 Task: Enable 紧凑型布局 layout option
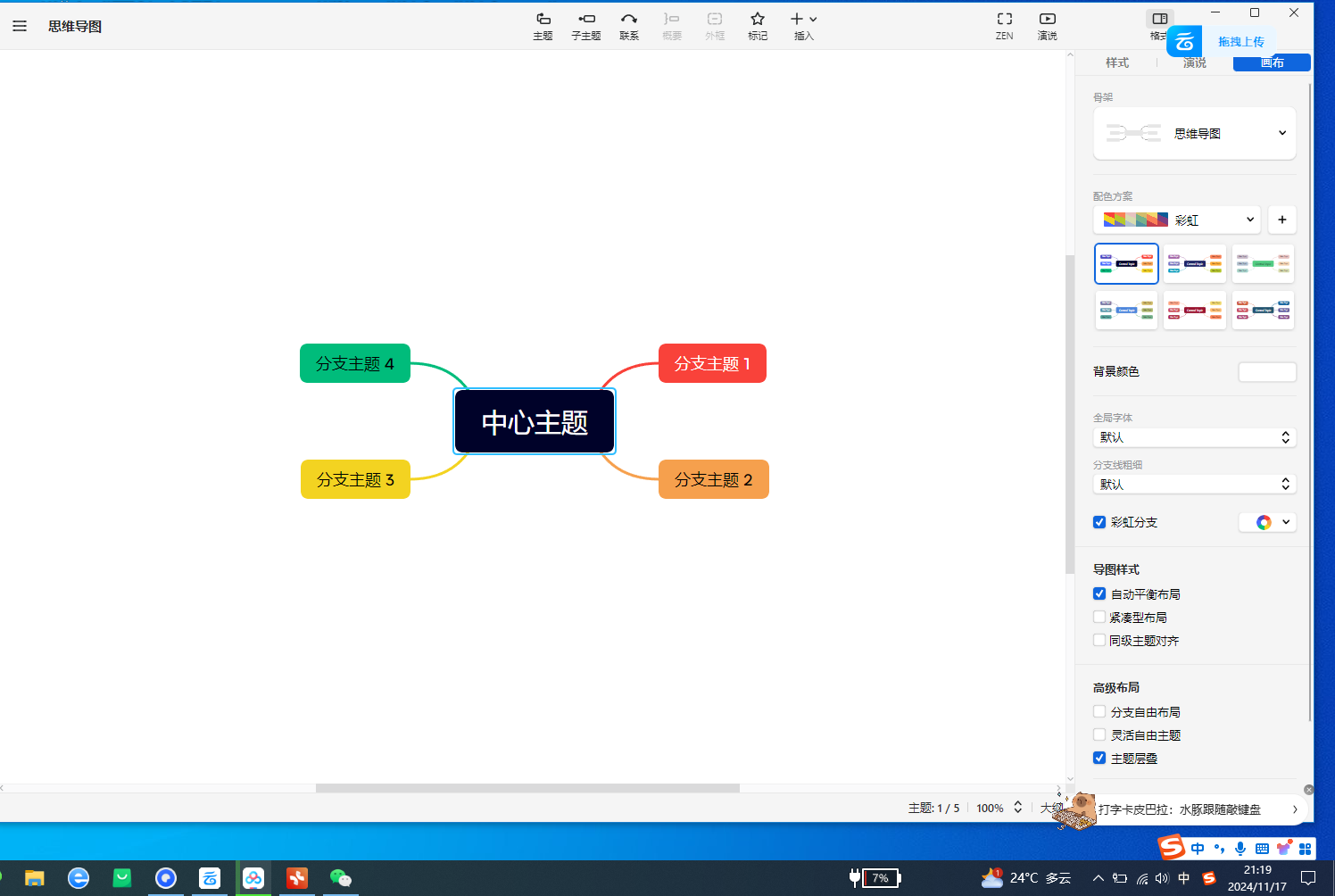1099,617
